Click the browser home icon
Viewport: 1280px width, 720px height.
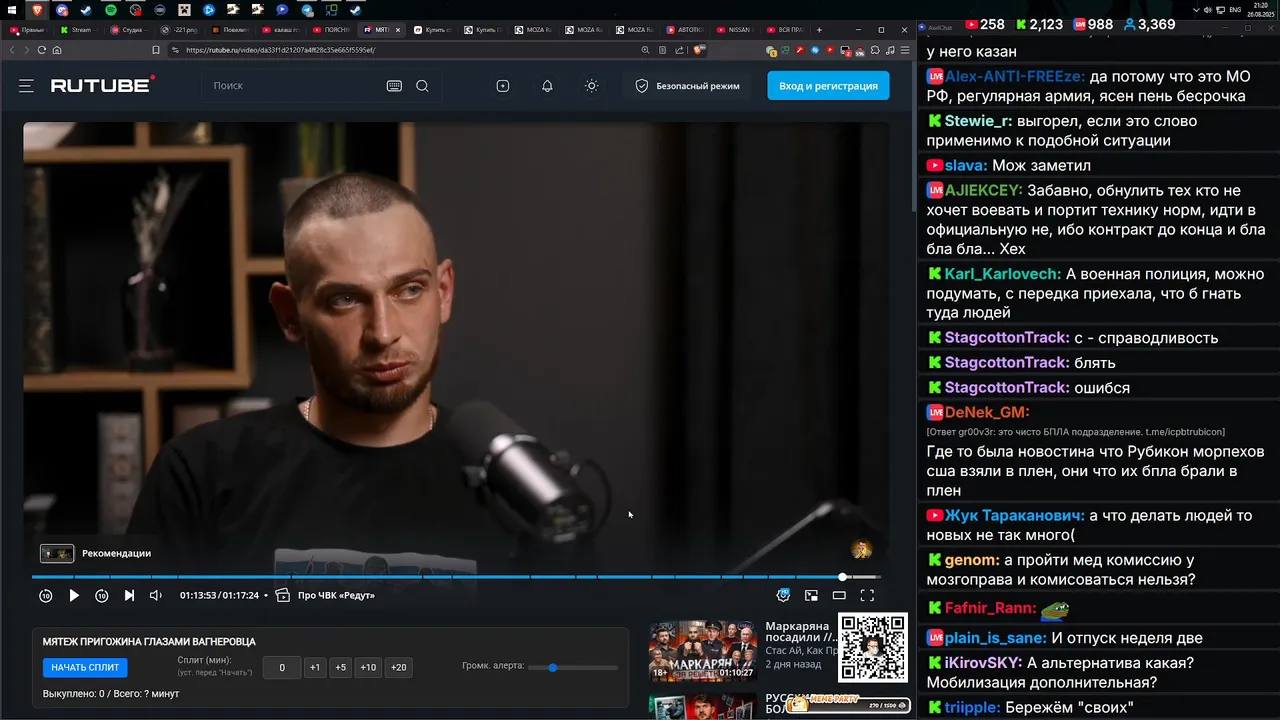pyautogui.click(x=57, y=50)
